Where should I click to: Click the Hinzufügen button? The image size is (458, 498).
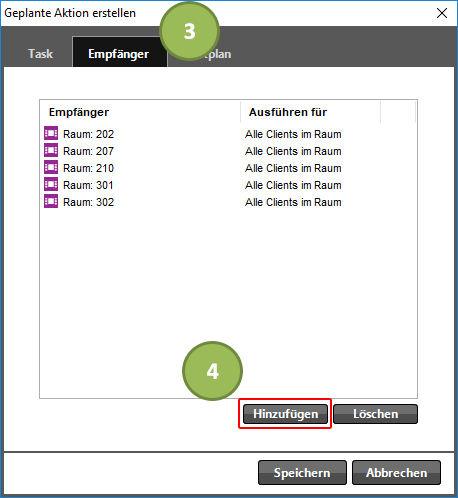coord(285,414)
